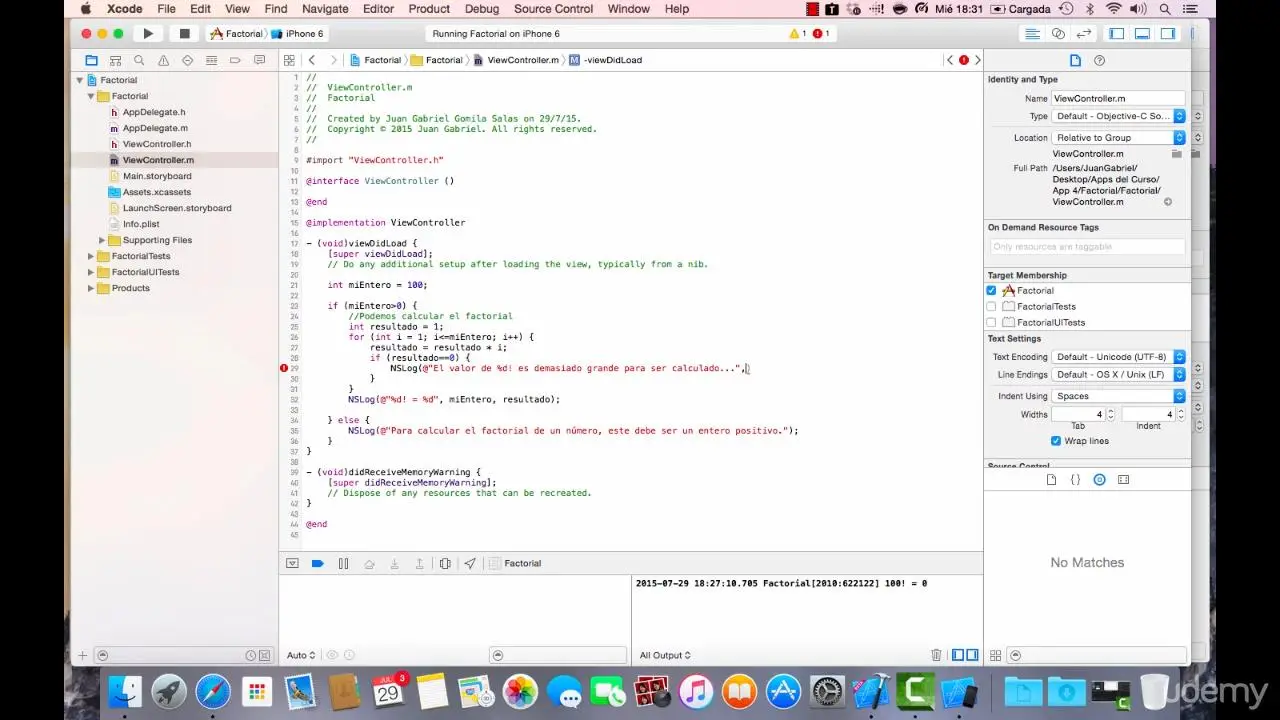The width and height of the screenshot is (1280, 720).
Task: Disable FactorialUITests target membership
Action: 991,322
